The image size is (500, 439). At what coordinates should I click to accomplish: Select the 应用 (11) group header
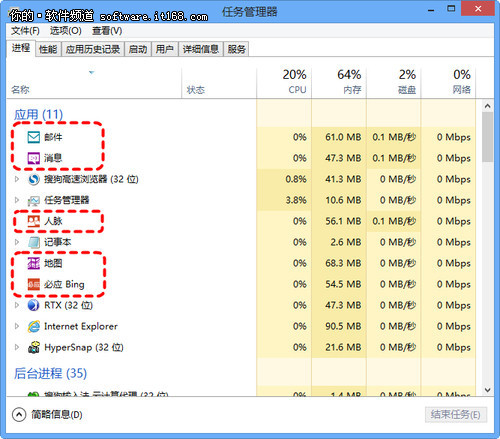click(38, 115)
